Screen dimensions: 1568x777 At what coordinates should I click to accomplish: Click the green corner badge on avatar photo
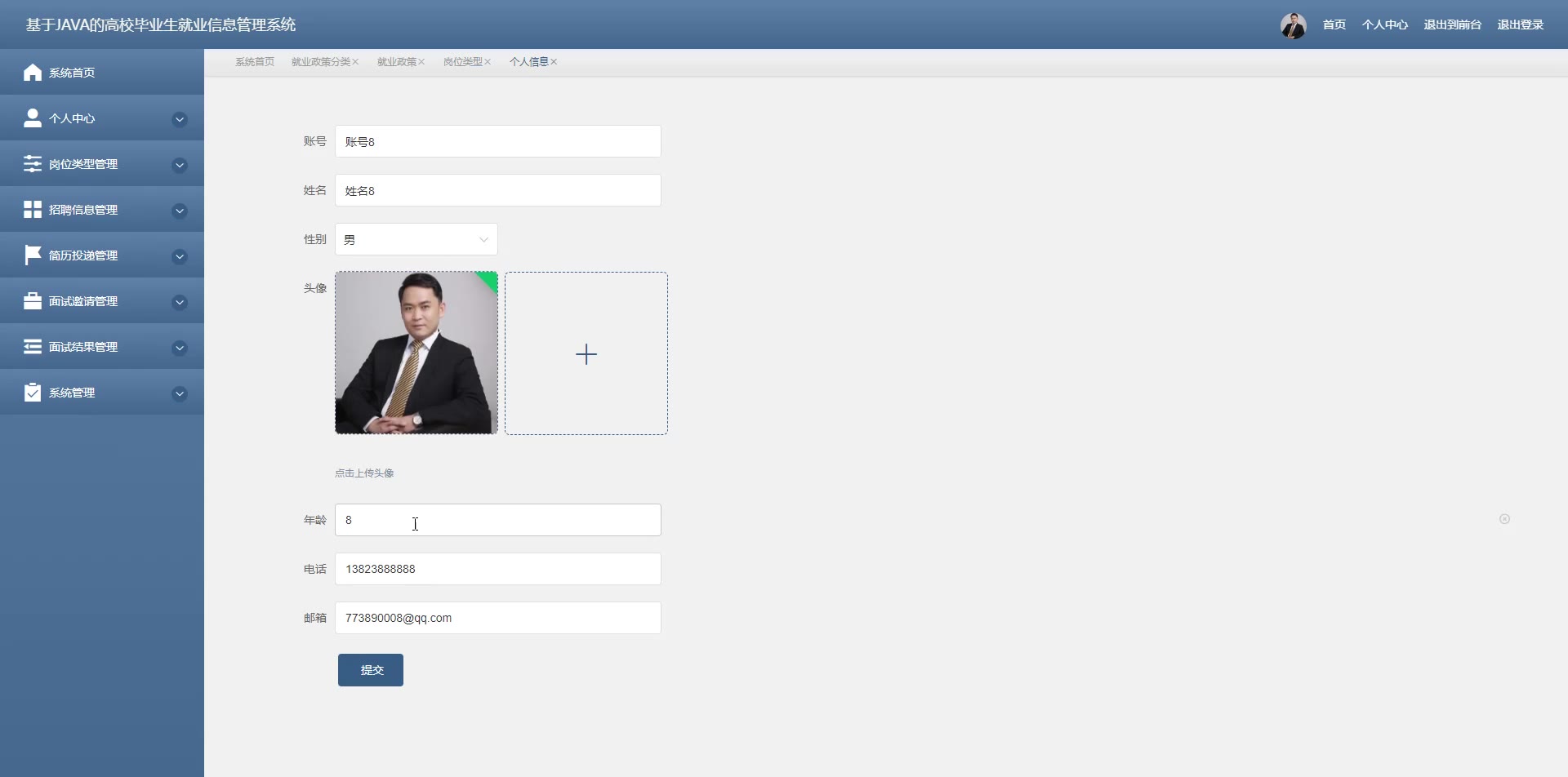[x=489, y=280]
